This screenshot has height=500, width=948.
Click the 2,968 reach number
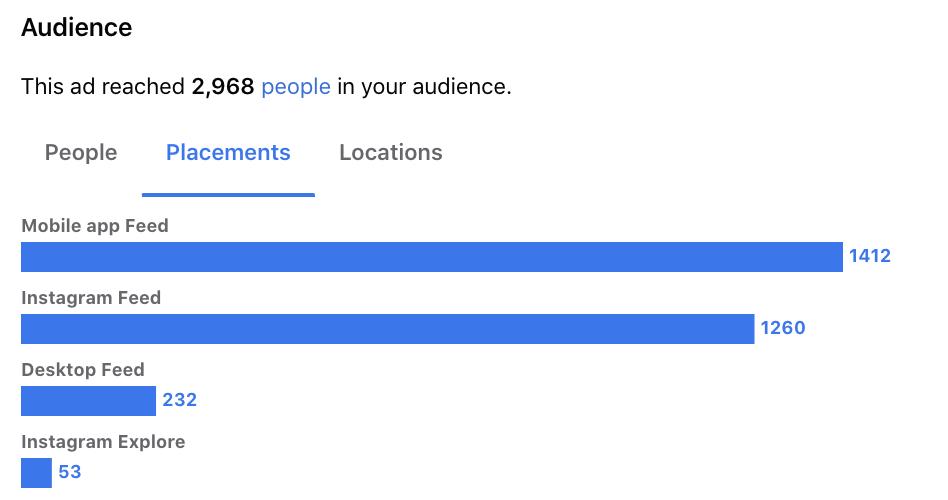[223, 86]
